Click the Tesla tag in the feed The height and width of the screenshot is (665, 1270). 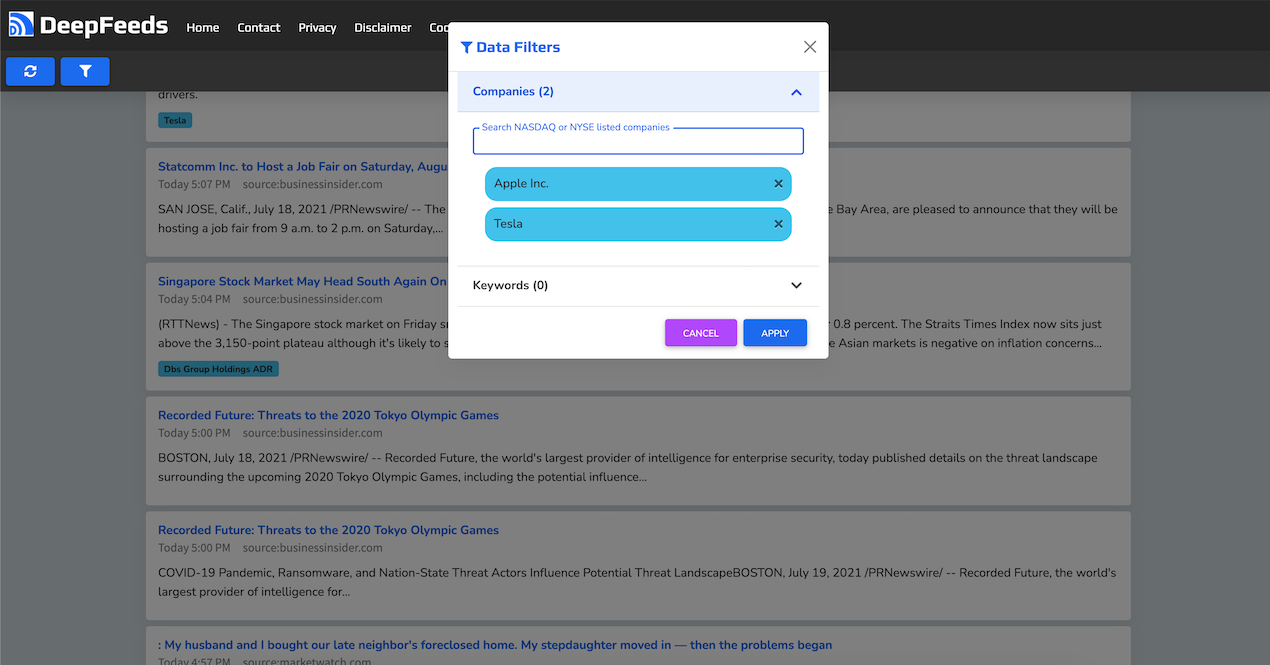point(175,120)
